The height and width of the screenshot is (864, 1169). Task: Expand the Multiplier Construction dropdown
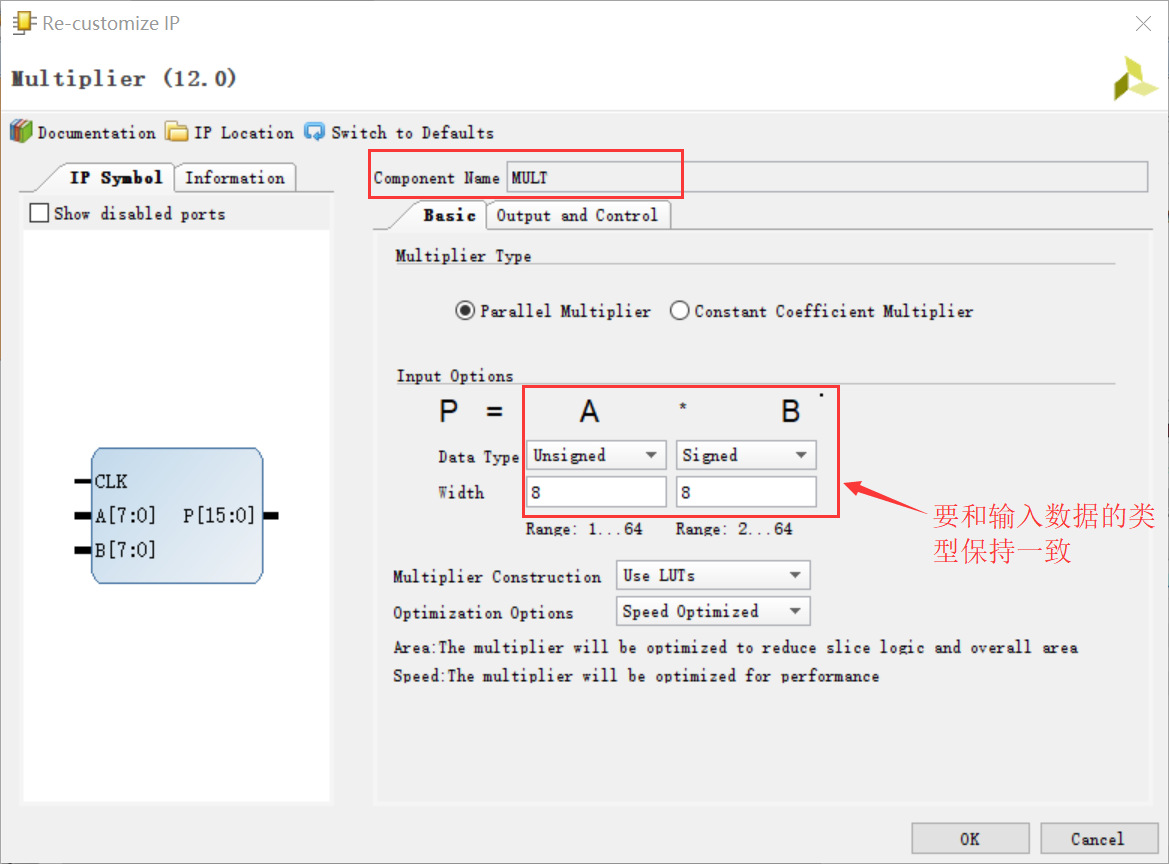[x=713, y=575]
